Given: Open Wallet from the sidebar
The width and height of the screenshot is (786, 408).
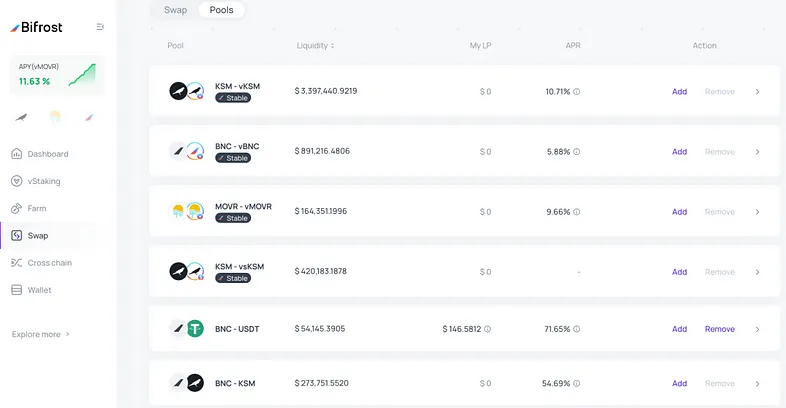Looking at the screenshot, I should (40, 290).
